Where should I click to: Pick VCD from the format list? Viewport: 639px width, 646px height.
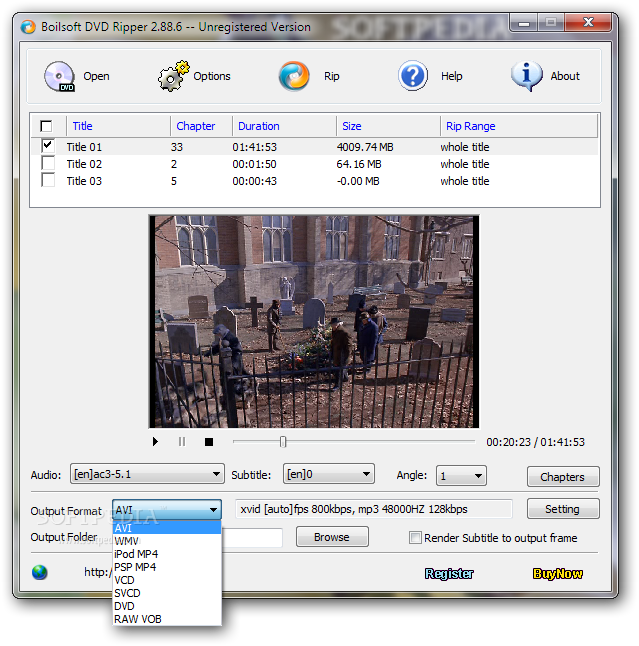pos(167,580)
